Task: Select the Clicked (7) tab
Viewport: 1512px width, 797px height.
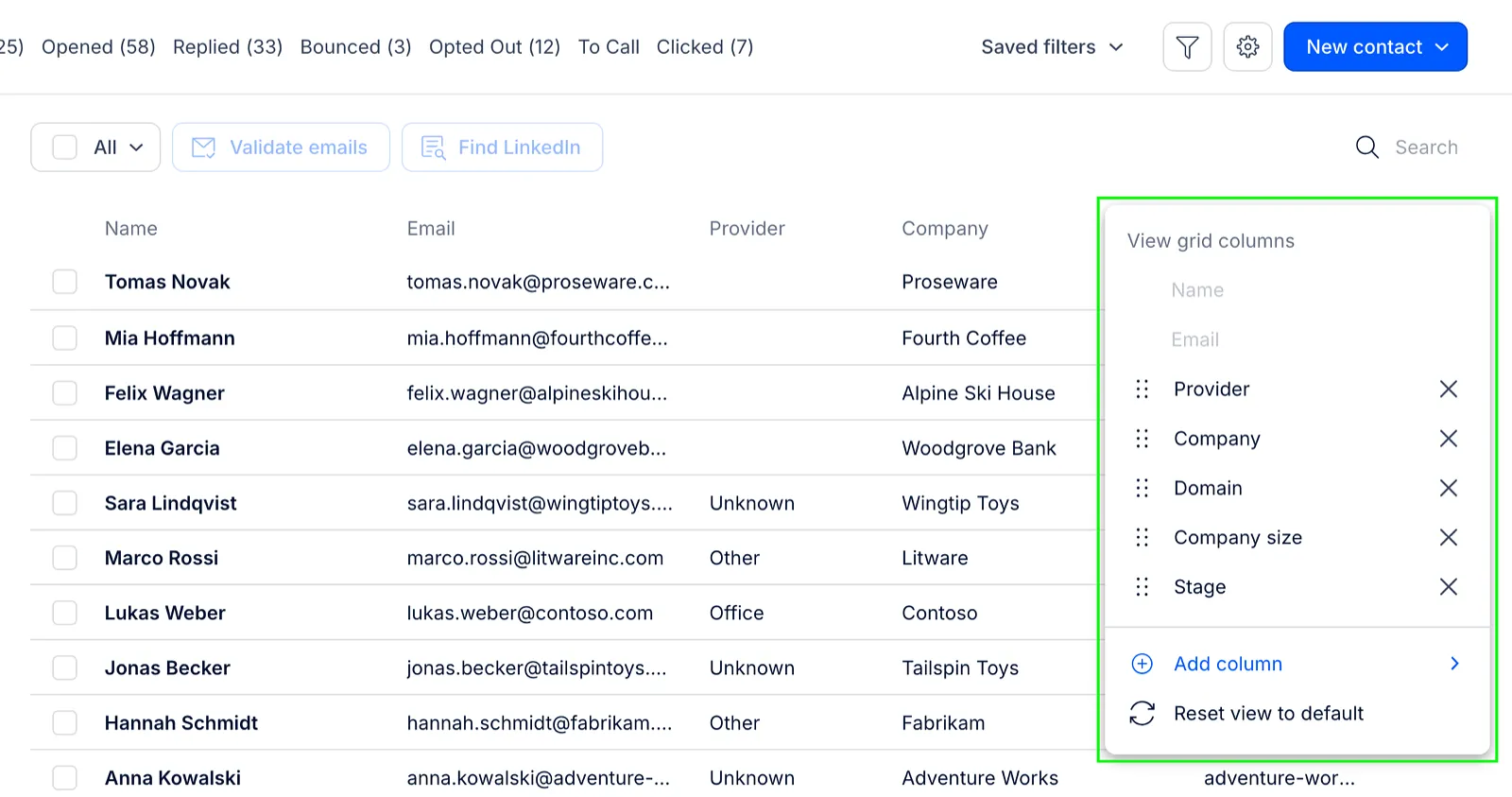Action: coord(705,46)
